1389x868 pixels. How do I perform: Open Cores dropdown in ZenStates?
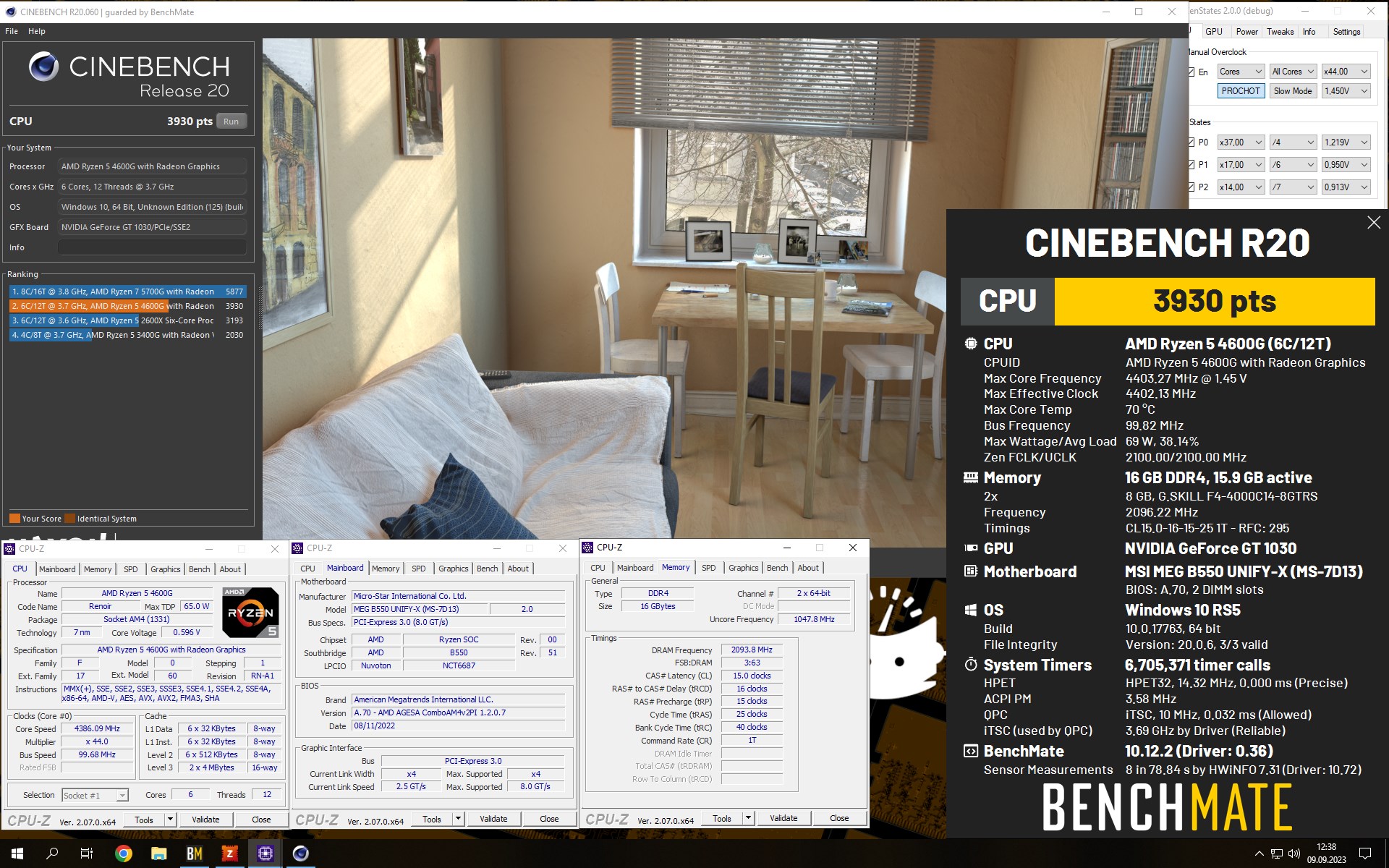click(x=1241, y=72)
